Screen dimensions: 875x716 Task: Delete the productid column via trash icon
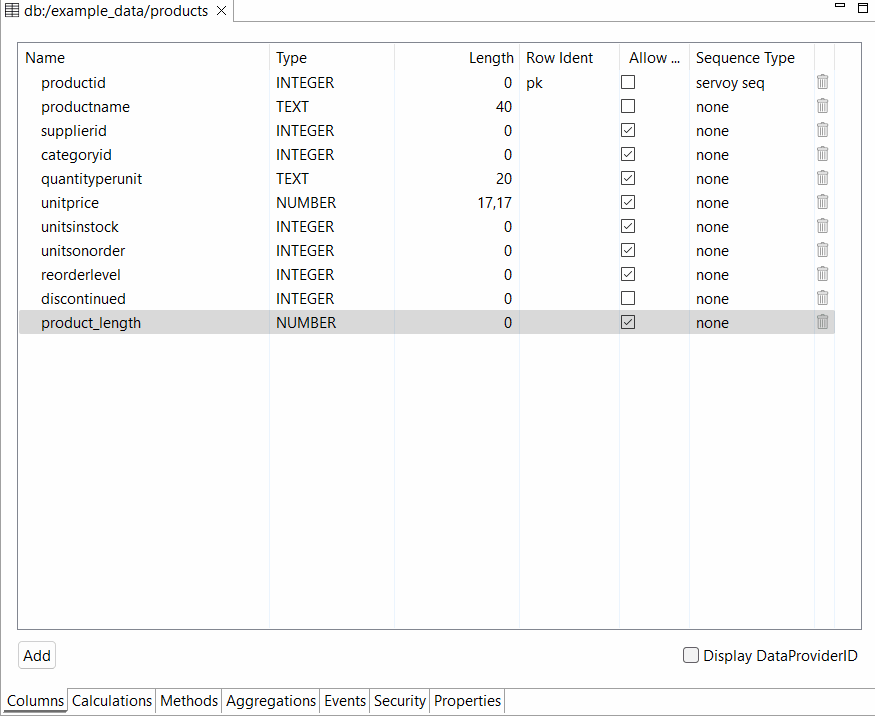pos(822,82)
